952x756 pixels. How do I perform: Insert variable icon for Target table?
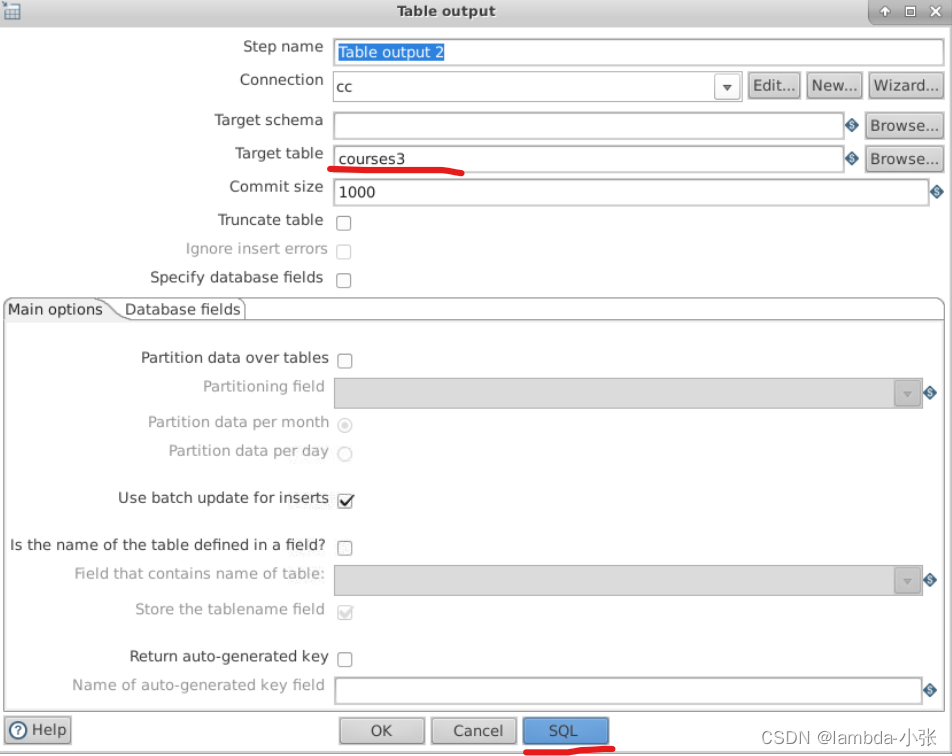pyautogui.click(x=852, y=158)
